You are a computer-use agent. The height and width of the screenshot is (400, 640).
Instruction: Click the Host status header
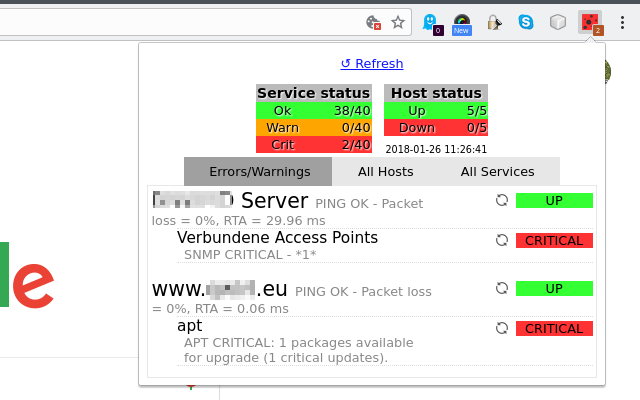(x=436, y=93)
